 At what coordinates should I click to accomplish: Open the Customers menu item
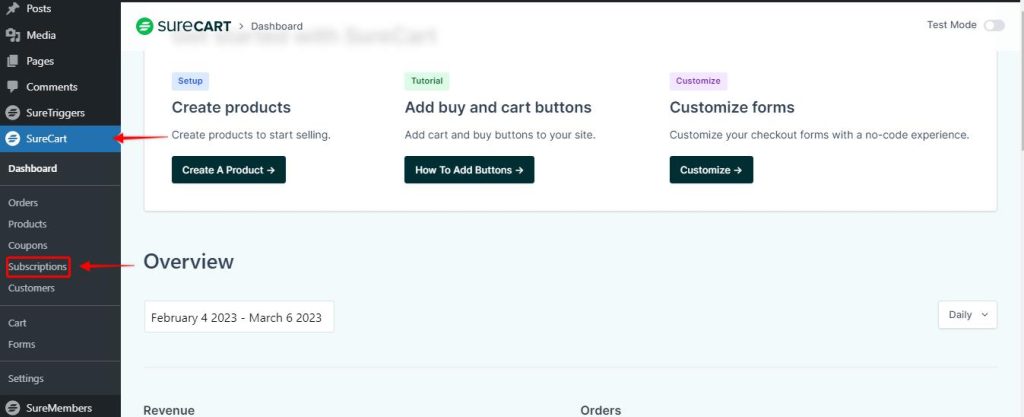pyautogui.click(x=31, y=288)
